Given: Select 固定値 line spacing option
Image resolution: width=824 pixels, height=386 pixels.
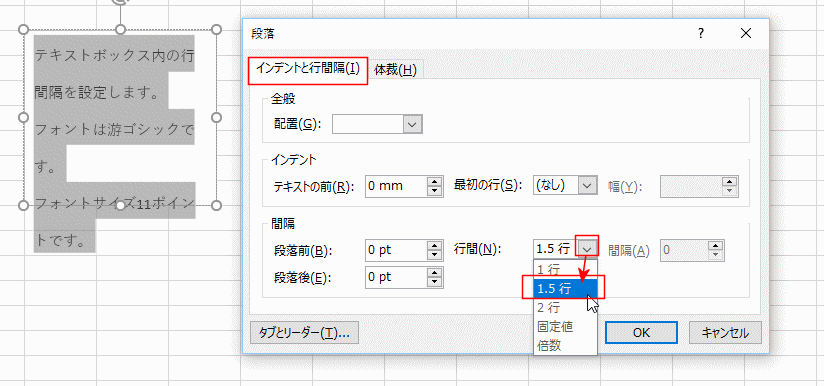Looking at the screenshot, I should click(565, 326).
